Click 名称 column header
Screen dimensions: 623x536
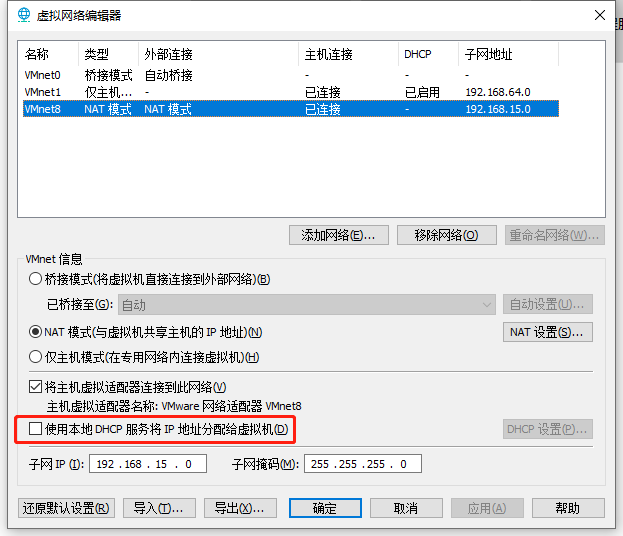click(50, 54)
